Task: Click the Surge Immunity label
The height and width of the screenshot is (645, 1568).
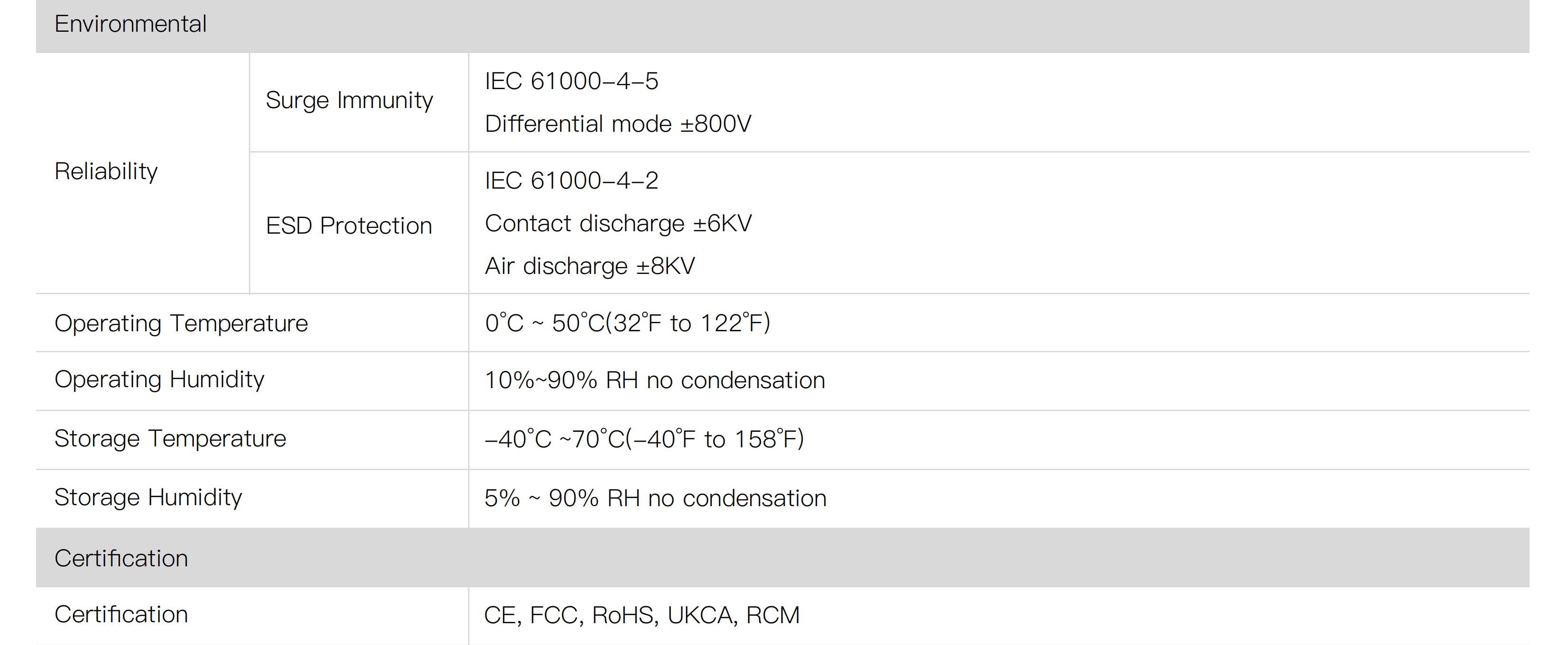Action: [x=349, y=100]
